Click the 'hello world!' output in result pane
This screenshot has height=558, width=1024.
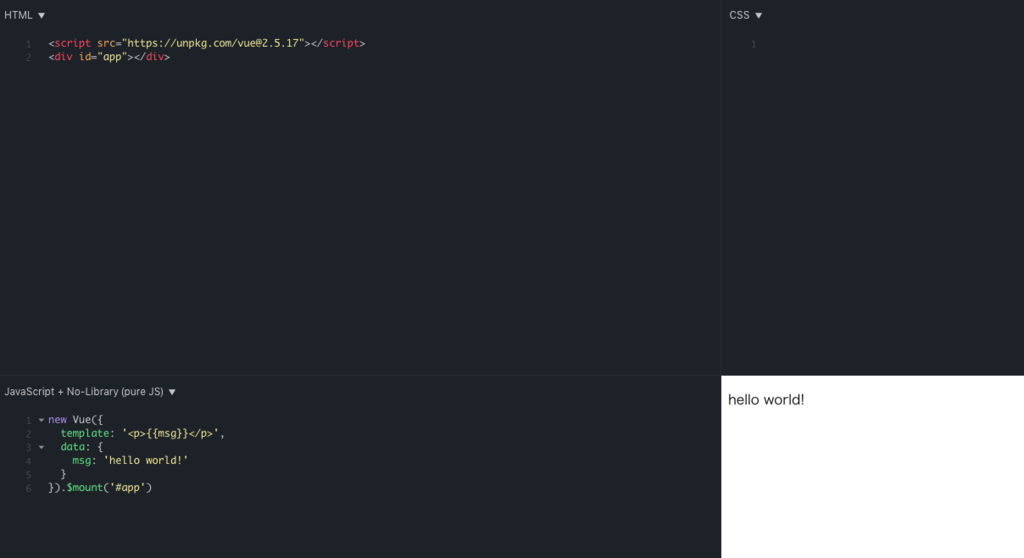(x=766, y=400)
